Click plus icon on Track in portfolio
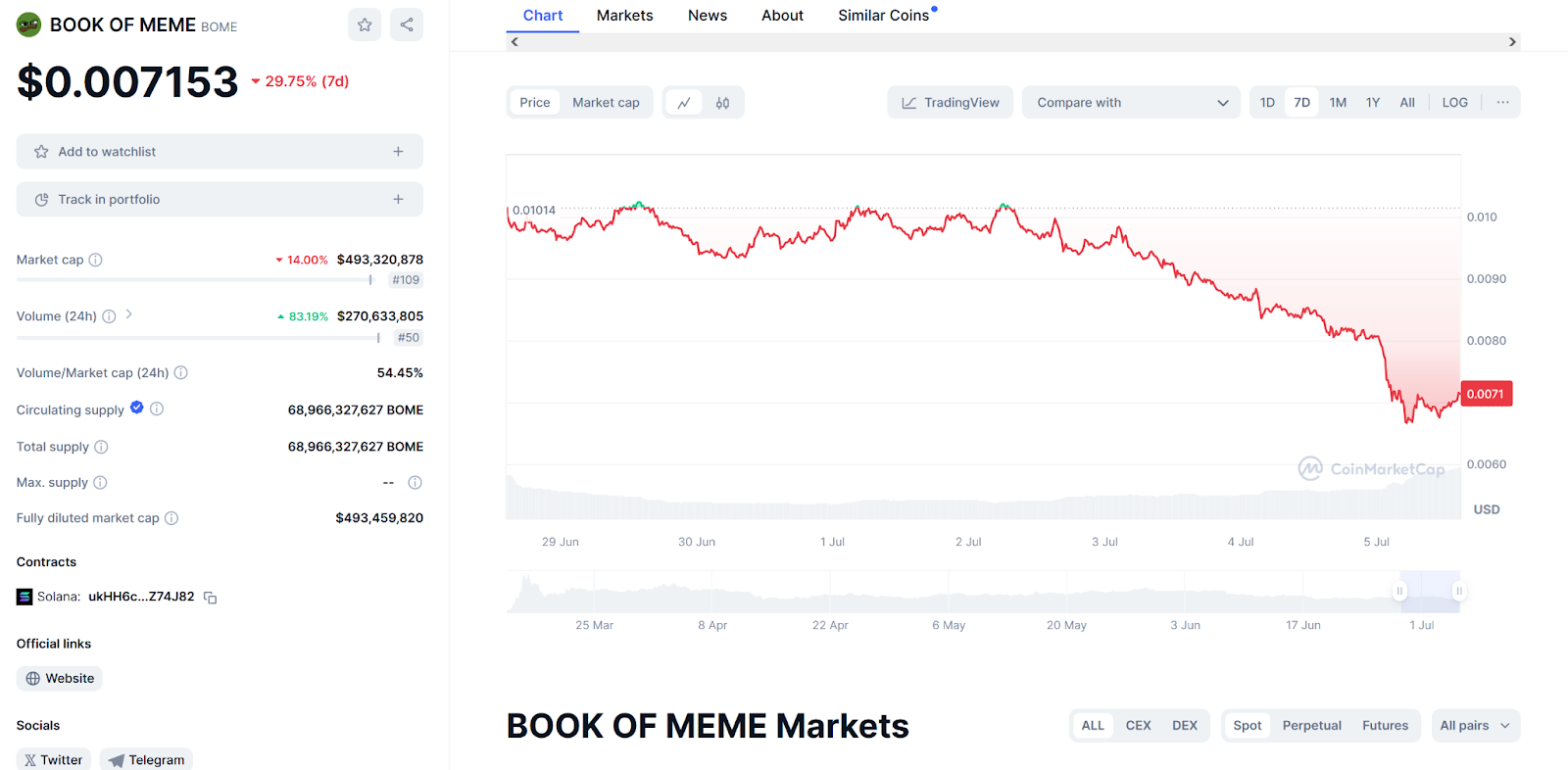Image resolution: width=1568 pixels, height=770 pixels. pos(398,200)
